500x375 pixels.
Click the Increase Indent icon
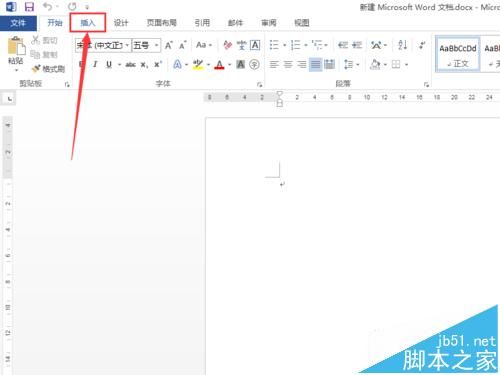pos(357,45)
